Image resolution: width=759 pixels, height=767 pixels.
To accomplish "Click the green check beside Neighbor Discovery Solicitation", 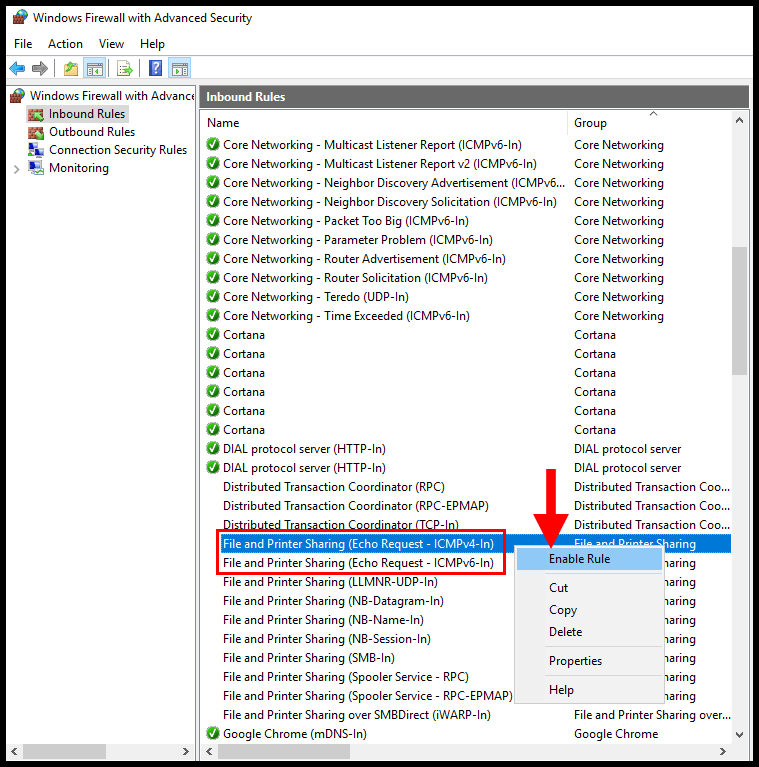I will pos(213,201).
